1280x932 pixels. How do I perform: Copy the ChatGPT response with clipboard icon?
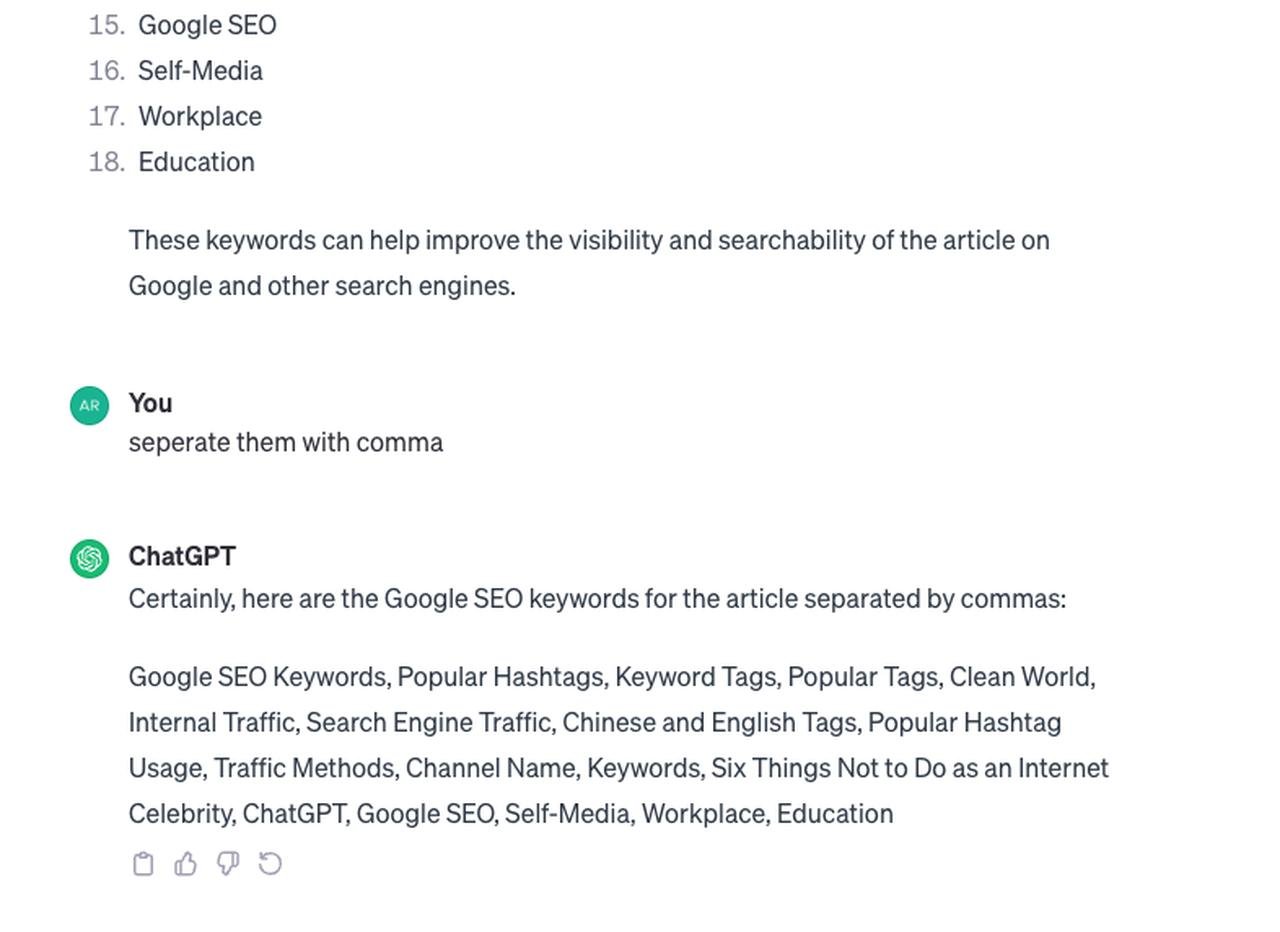[143, 864]
